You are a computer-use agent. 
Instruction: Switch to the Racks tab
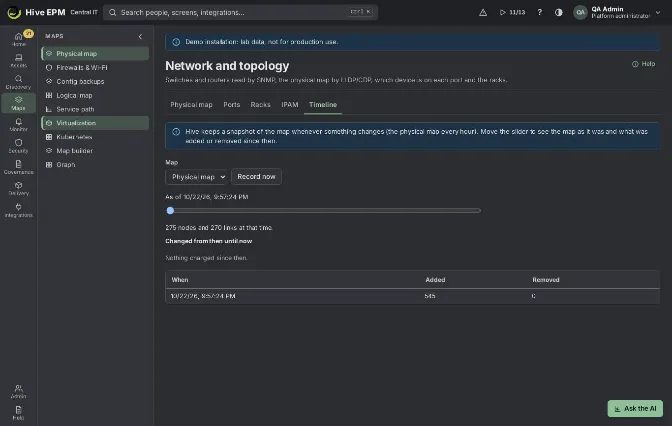[260, 105]
